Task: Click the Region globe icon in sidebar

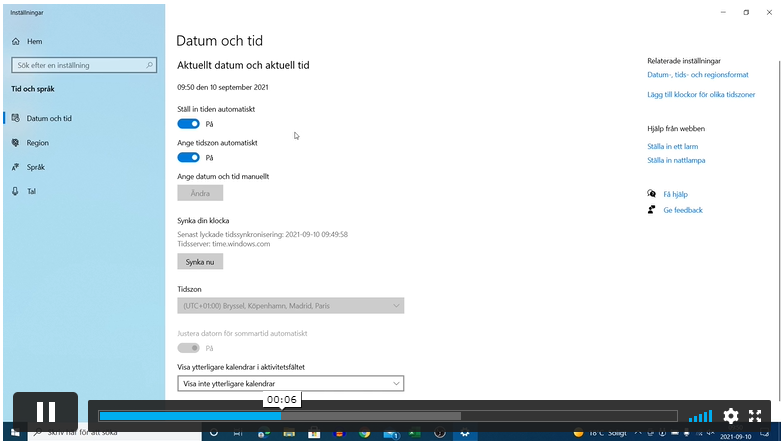Action: pos(16,143)
